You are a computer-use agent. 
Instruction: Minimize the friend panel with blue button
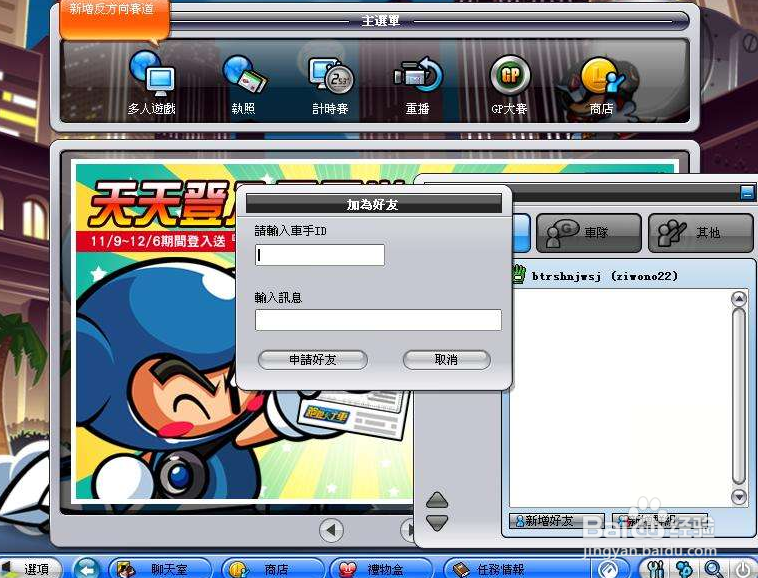pos(747,193)
